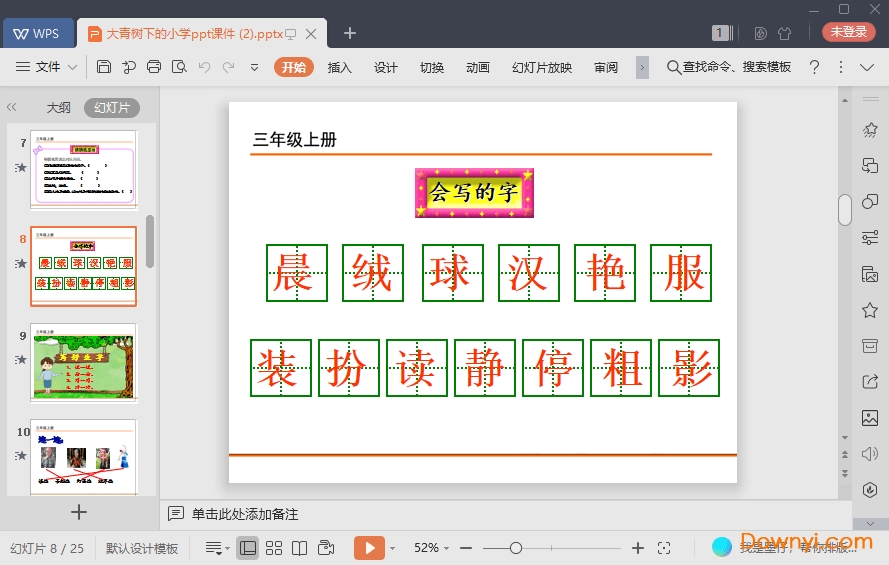Toggle the notes display icon
Viewport: 889px width, 565px height.
point(214,548)
